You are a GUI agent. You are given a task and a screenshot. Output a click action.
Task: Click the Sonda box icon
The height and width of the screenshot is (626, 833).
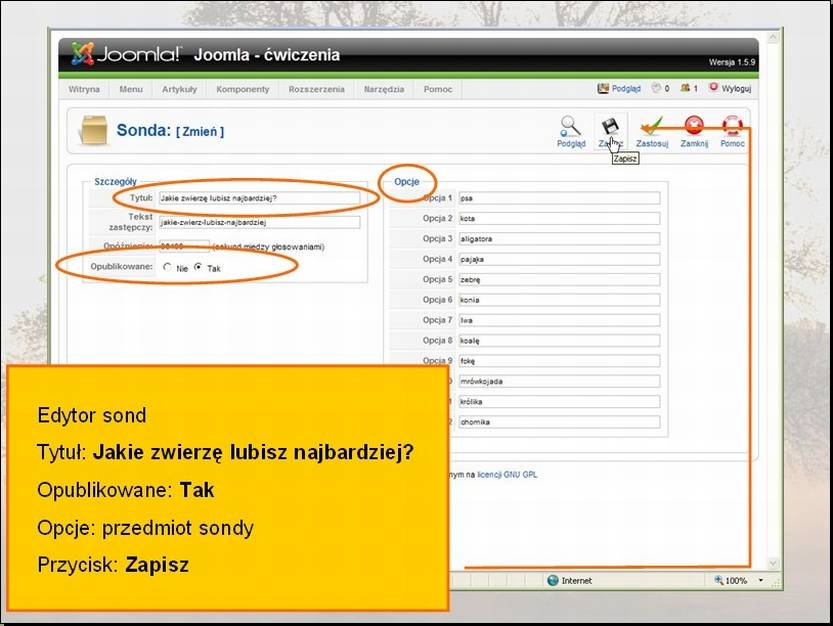coord(94,130)
